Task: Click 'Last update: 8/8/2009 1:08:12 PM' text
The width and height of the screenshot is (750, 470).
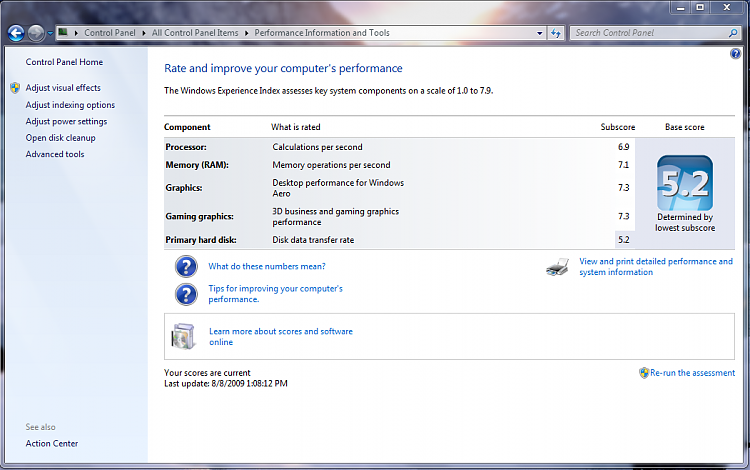Action: tap(226, 383)
